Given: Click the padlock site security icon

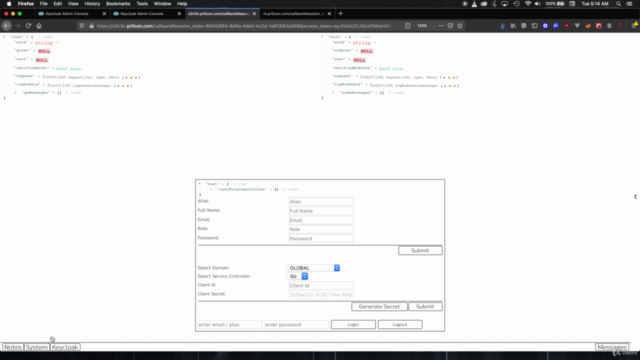Looking at the screenshot, I should click(91, 26).
